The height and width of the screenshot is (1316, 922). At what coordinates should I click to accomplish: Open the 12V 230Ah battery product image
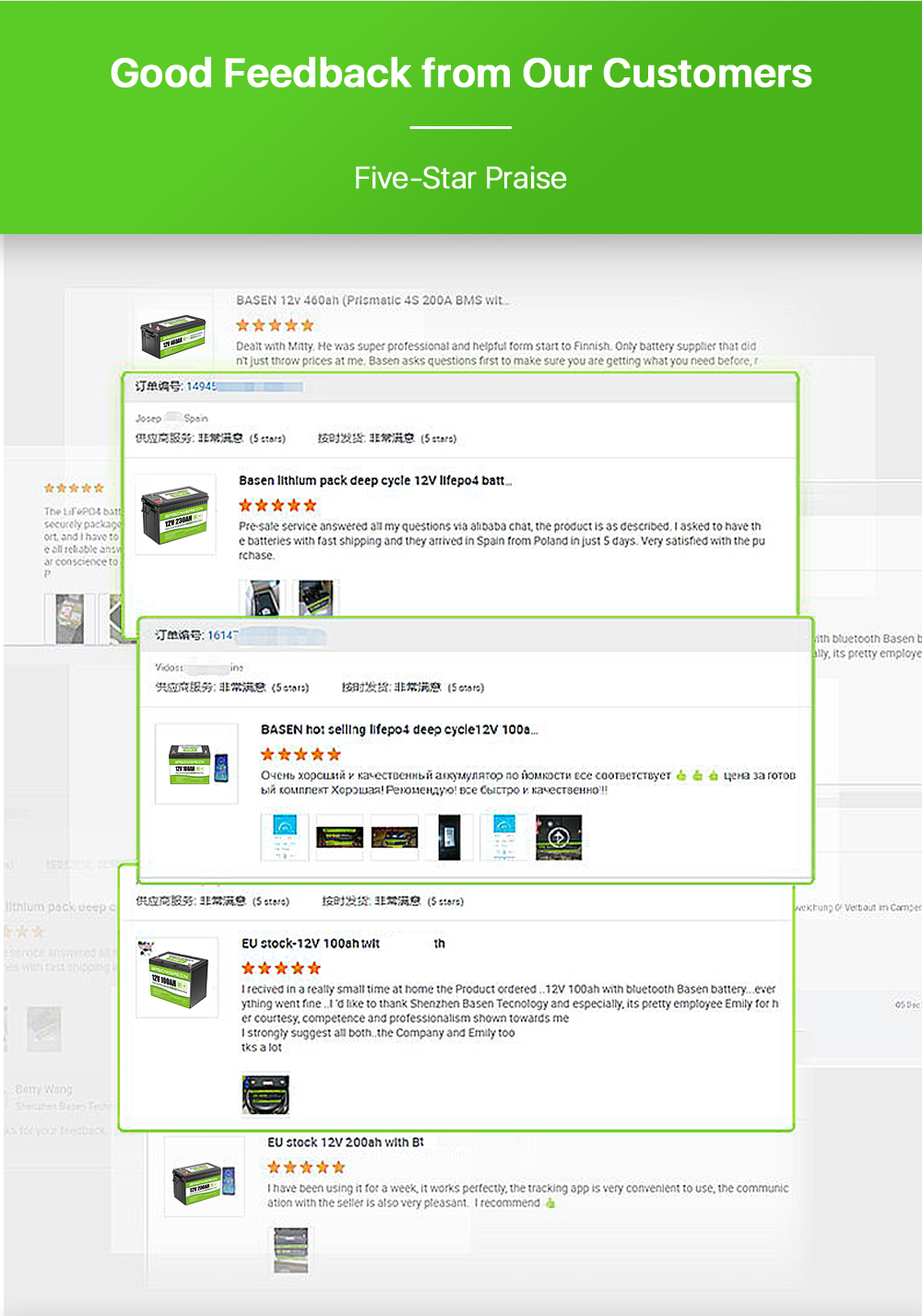(172, 514)
